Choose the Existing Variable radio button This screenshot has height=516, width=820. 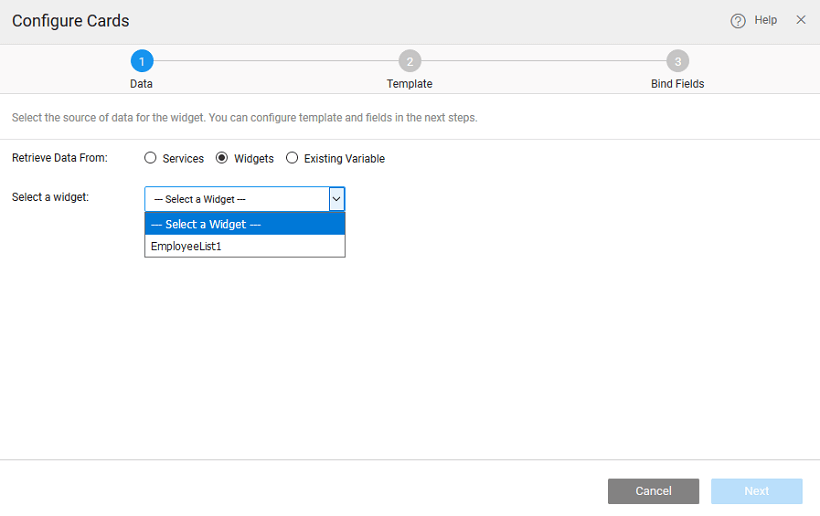pyautogui.click(x=292, y=158)
